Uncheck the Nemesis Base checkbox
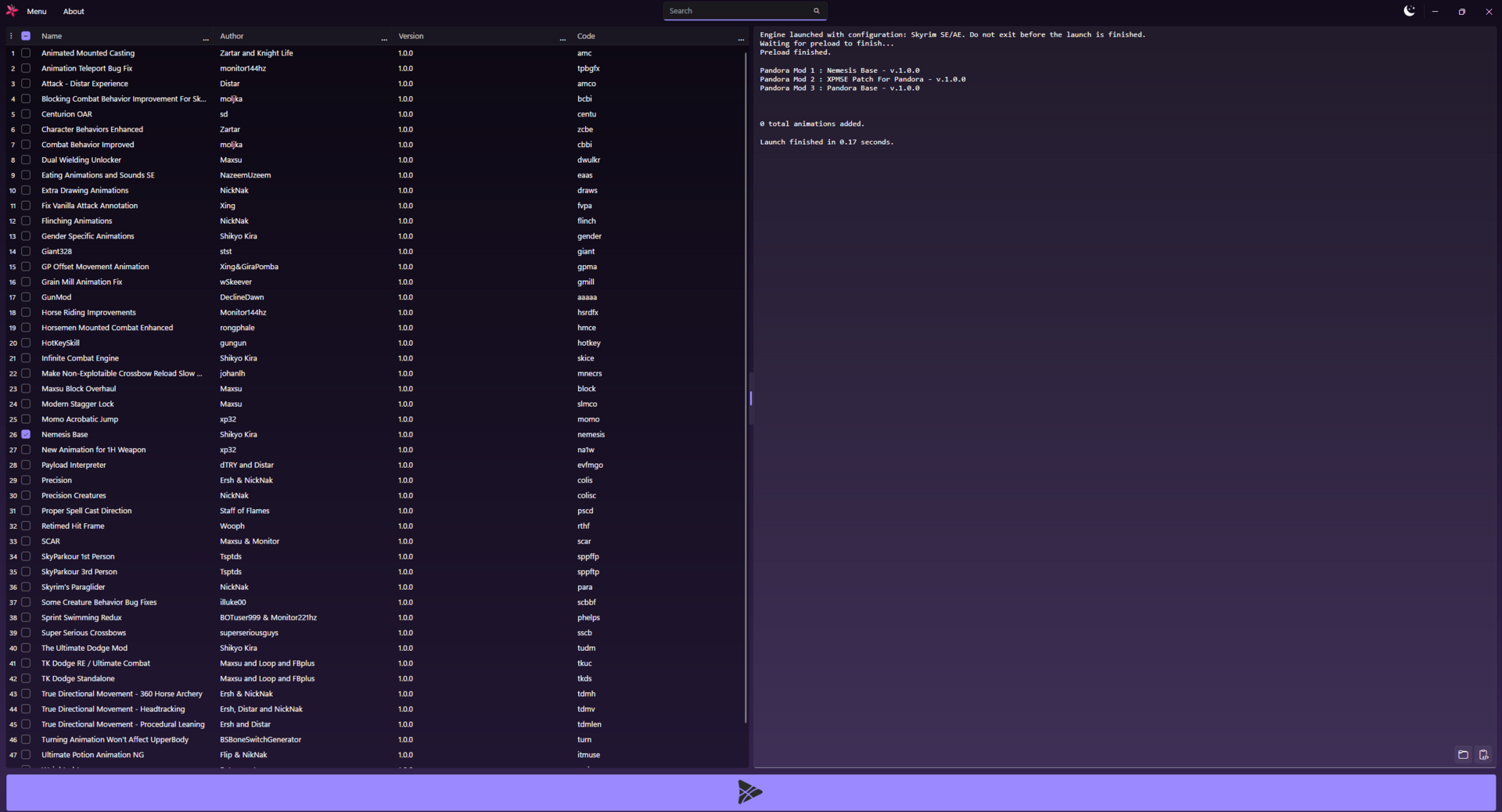Screen dimensions: 1502x812 [x=26, y=434]
